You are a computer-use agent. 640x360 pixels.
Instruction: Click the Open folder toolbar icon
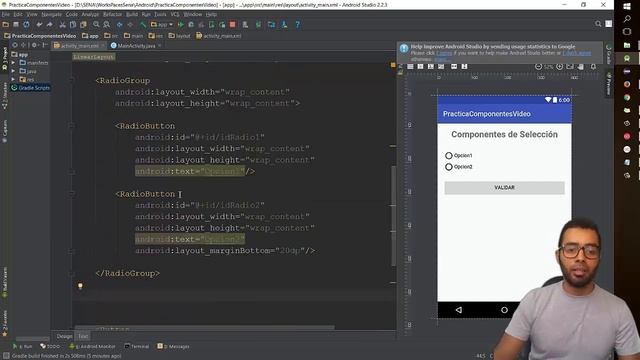pyautogui.click(x=6, y=24)
